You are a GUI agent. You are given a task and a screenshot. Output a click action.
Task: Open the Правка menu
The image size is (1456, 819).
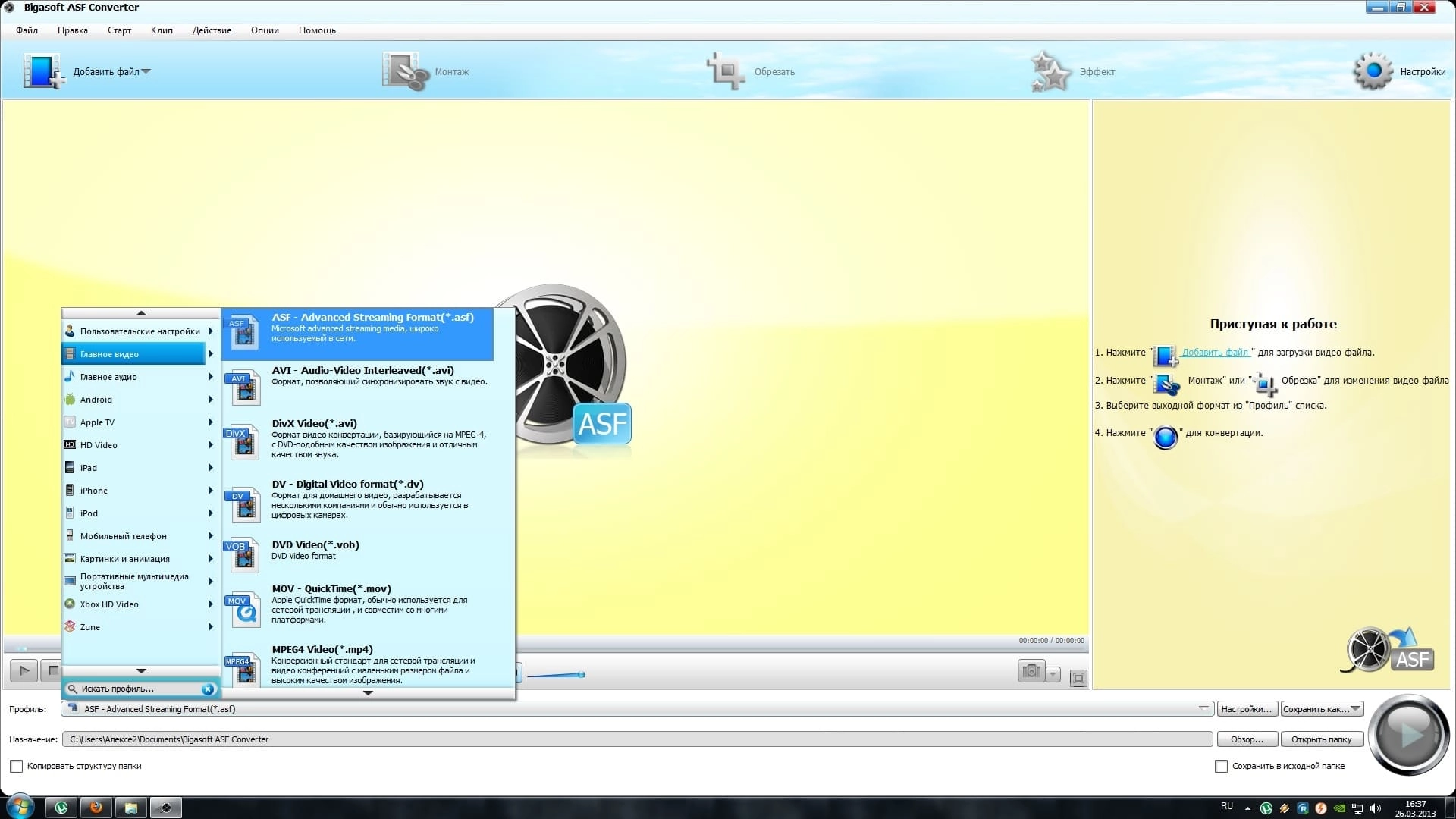point(72,30)
